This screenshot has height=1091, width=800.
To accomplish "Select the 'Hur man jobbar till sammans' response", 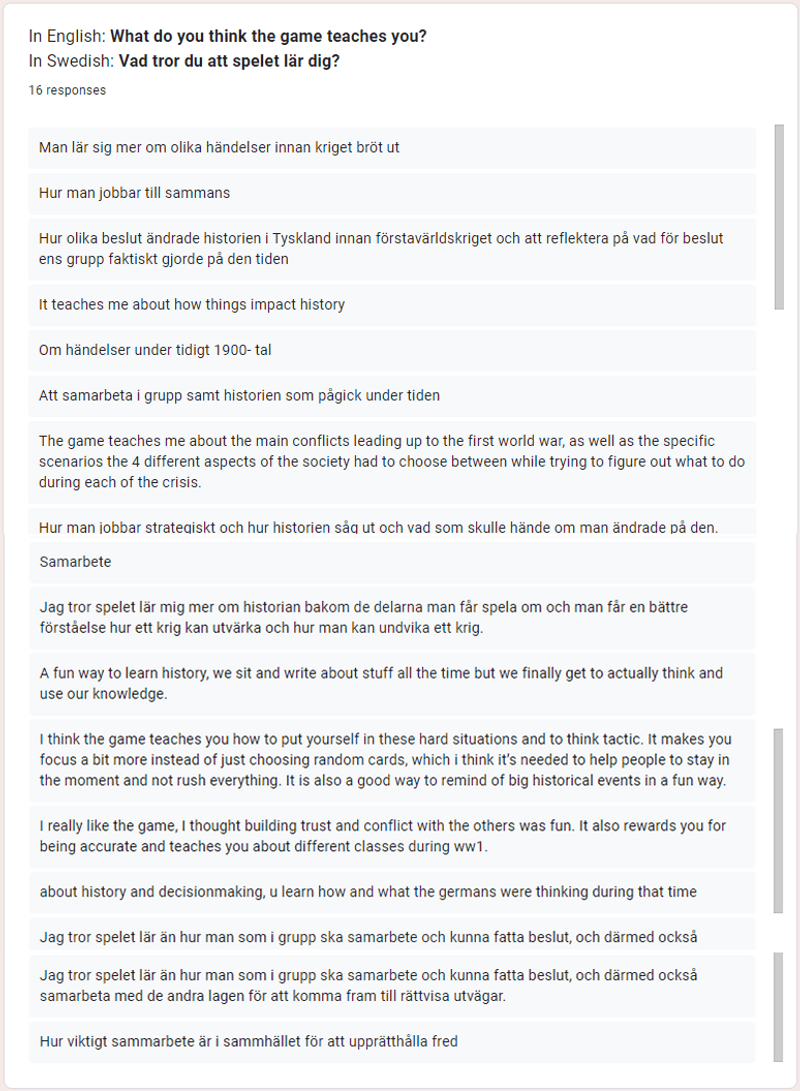I will pos(392,193).
